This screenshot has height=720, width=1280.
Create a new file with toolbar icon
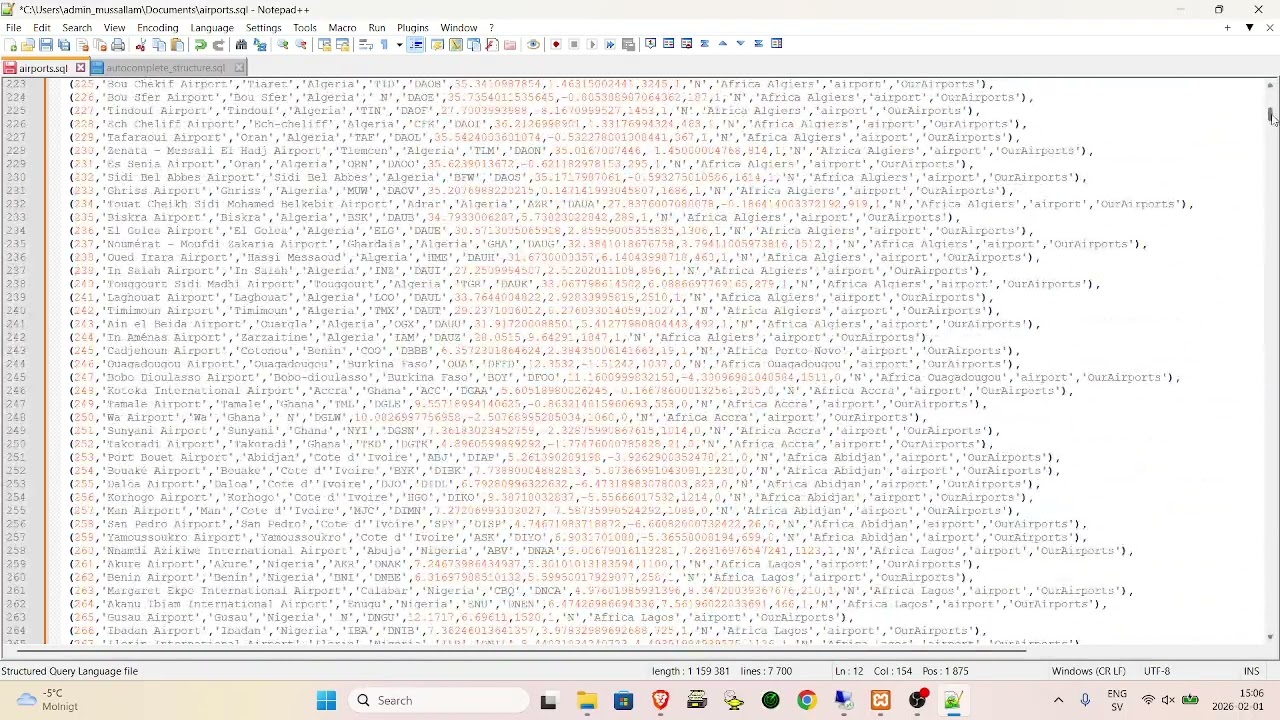[x=10, y=44]
